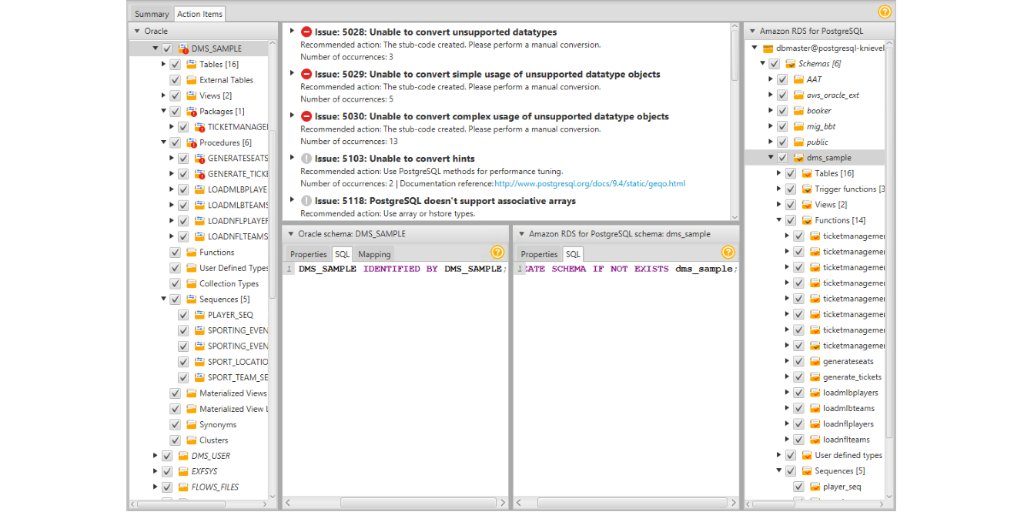Image resolution: width=1024 pixels, height=512 pixels.
Task: Click into the PostgreSQL CREATE SCHEMA code line
Action: coord(632,269)
